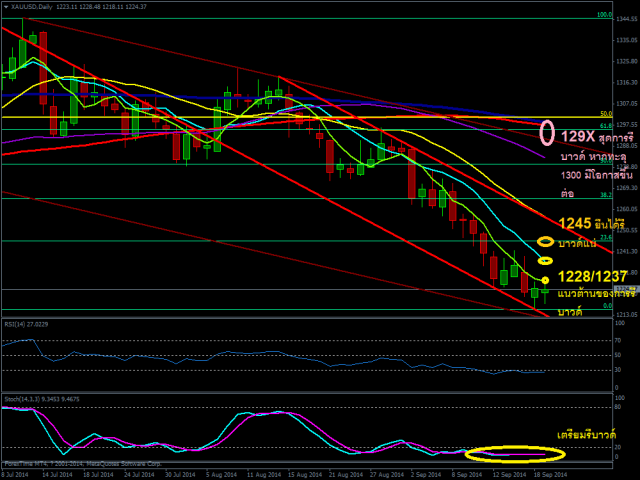Click the Fibonacci 50.0 level label
640x480 pixels.
(x=605, y=114)
